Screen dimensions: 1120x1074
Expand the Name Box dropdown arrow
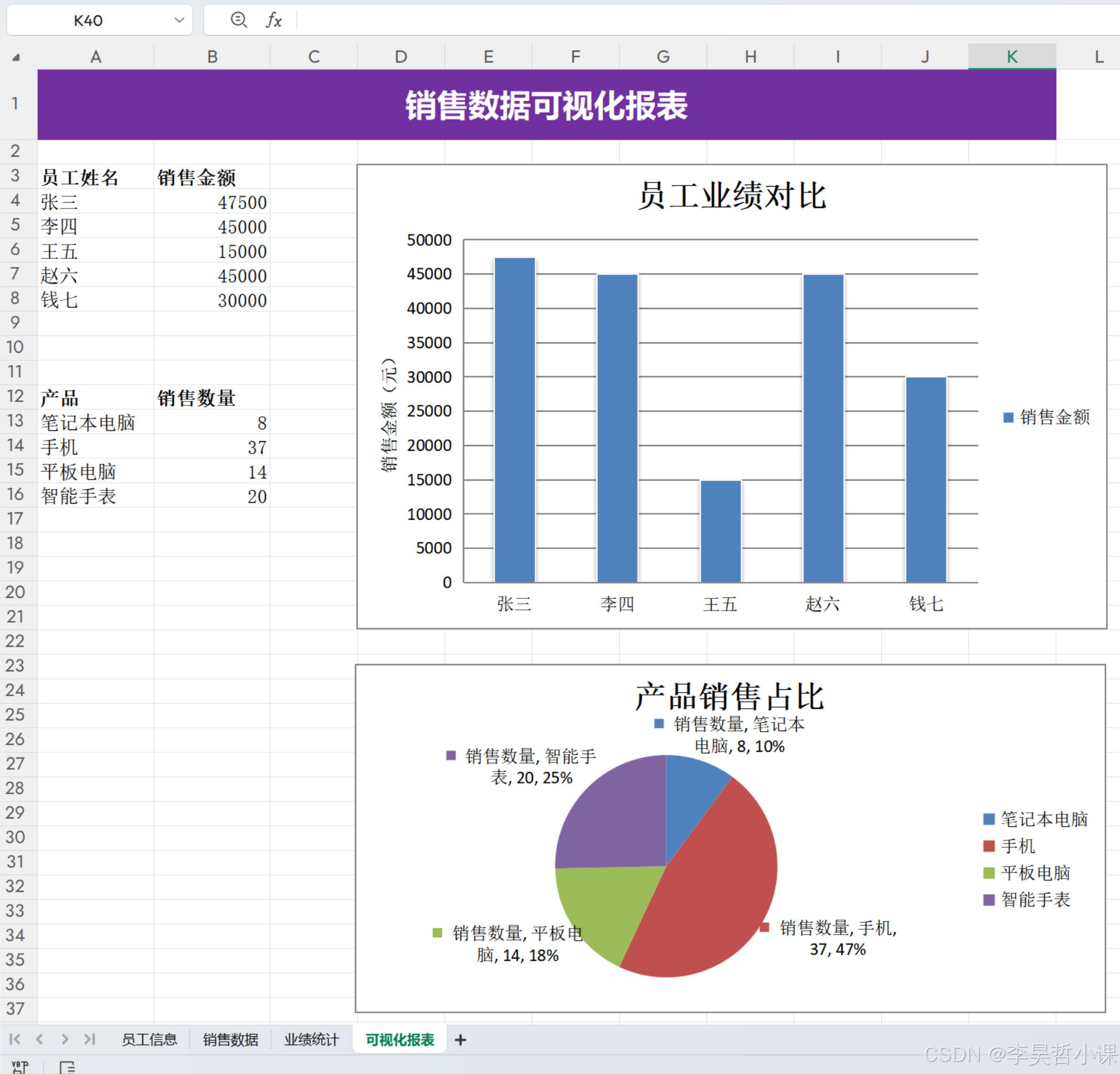coord(179,20)
